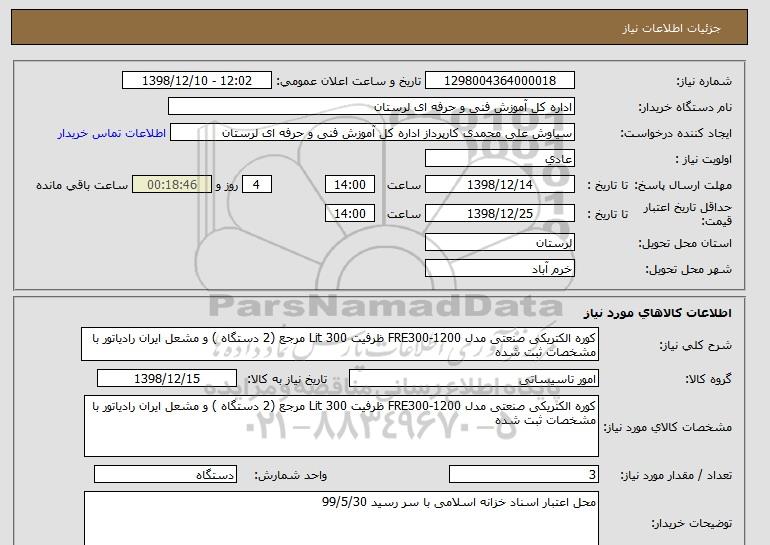This screenshot has width=770, height=545.
Task: Click the label استان محل تحویل
Action: [x=685, y=243]
